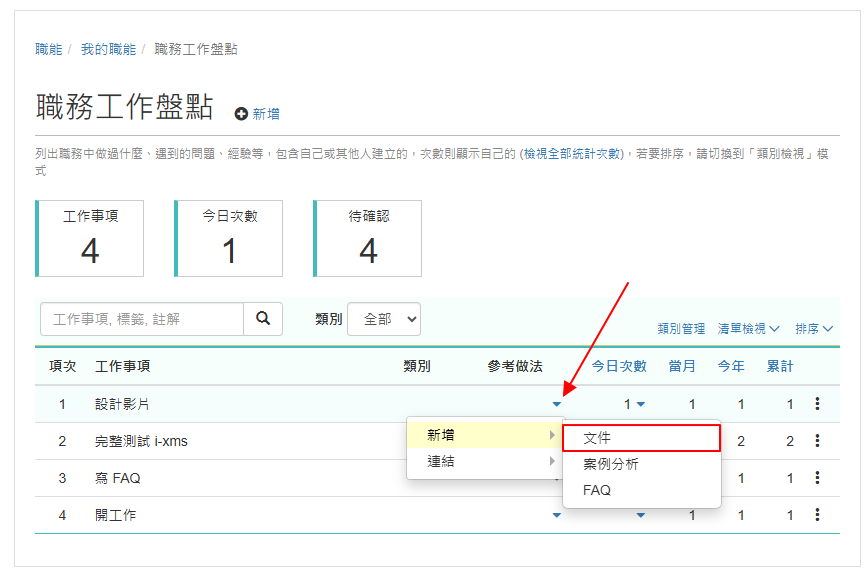Select 連結 in the context menu
The image size is (868, 575).
tap(485, 461)
